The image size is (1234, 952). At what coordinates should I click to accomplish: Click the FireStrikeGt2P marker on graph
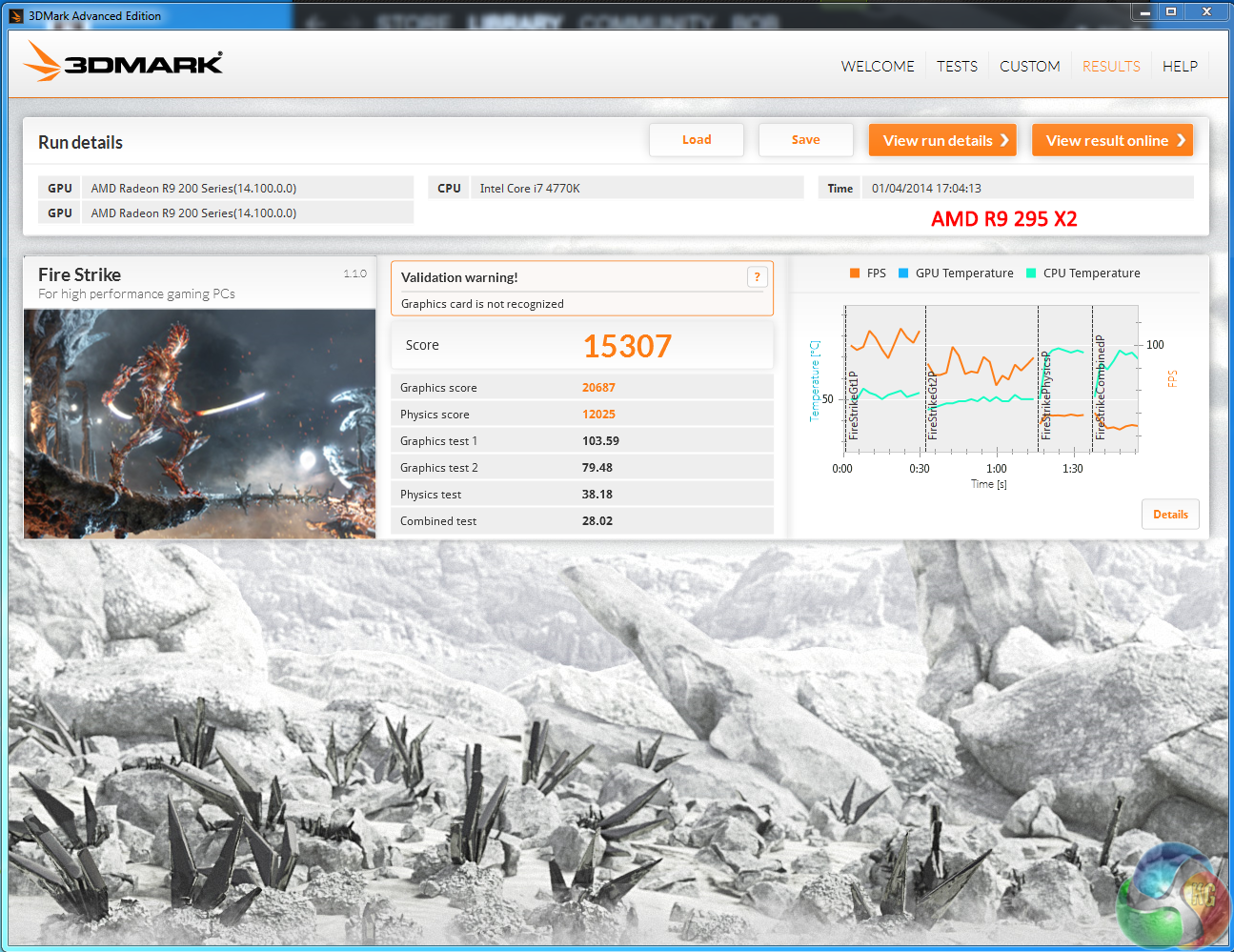tap(933, 405)
